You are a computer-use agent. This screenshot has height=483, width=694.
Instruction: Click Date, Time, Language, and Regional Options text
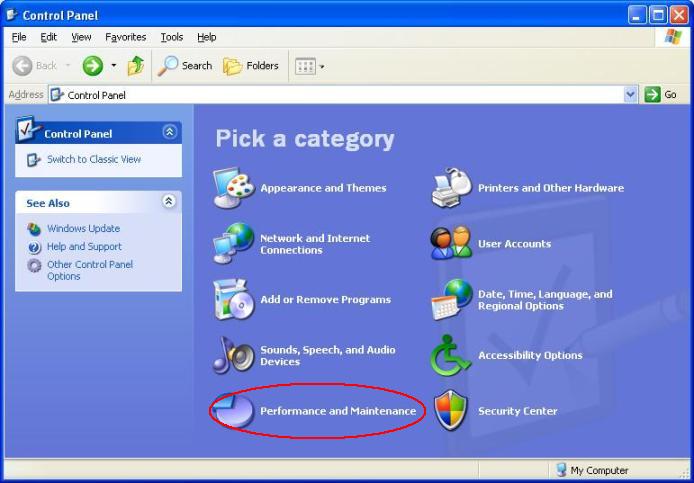tap(545, 300)
